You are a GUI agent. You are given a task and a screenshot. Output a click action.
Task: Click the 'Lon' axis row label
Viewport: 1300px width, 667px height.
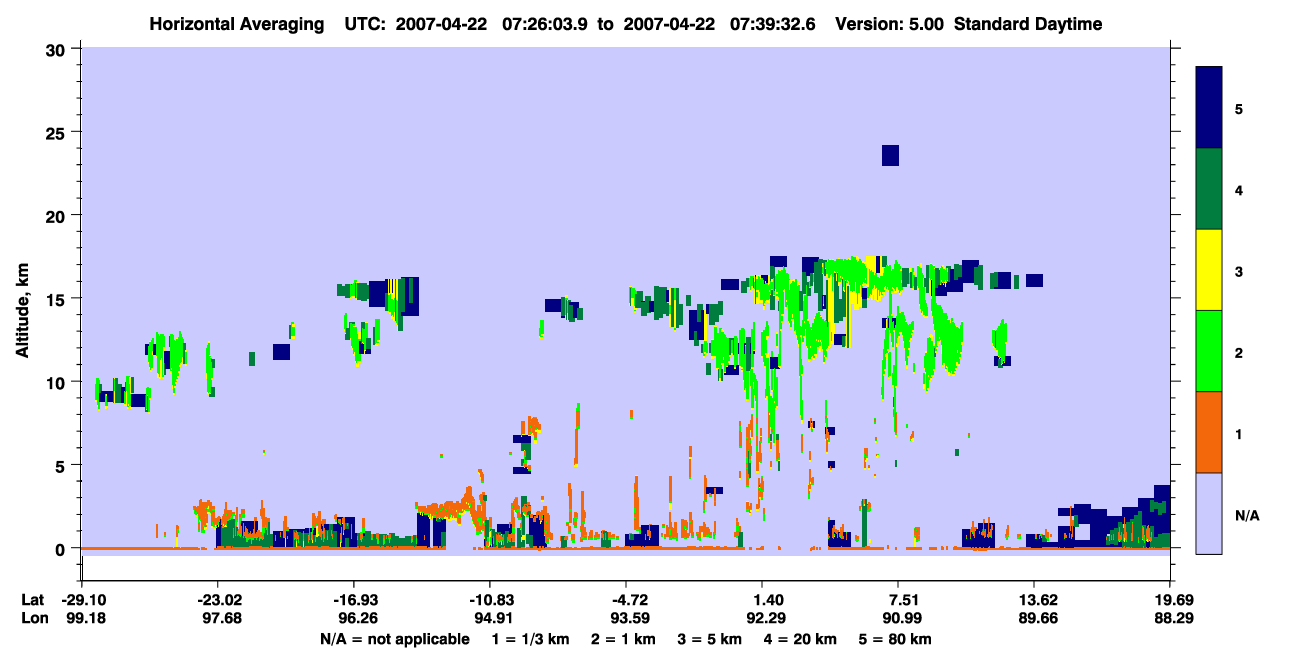[x=33, y=618]
